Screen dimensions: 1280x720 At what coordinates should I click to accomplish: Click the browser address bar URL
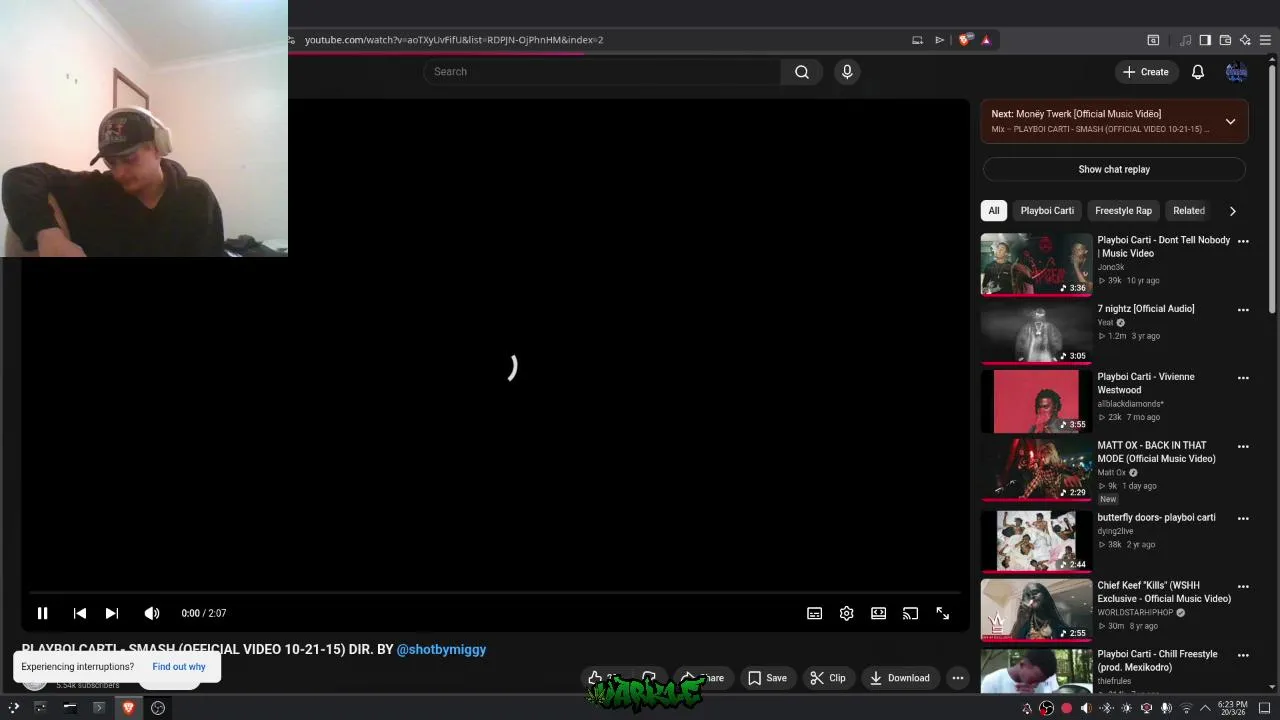pos(454,40)
